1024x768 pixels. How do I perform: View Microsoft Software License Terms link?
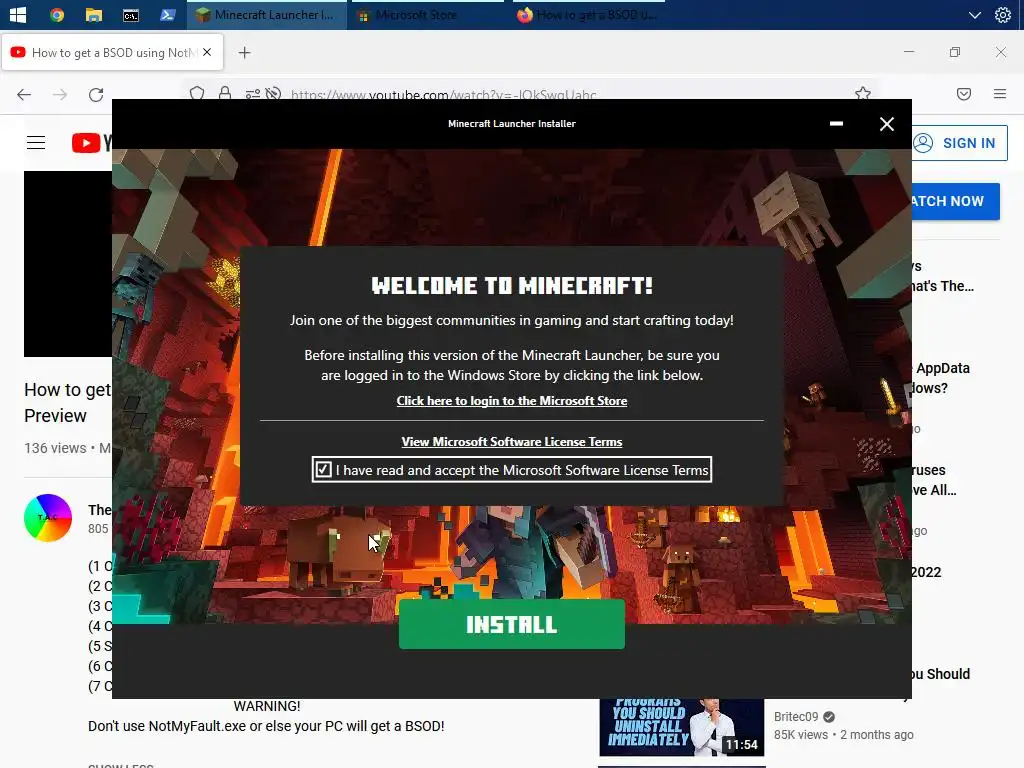click(511, 442)
